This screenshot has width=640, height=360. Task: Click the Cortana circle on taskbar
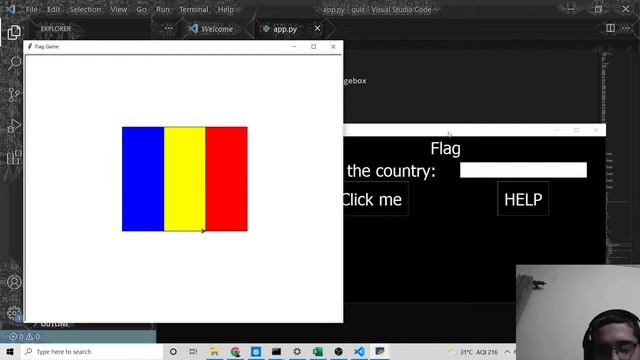click(x=173, y=351)
